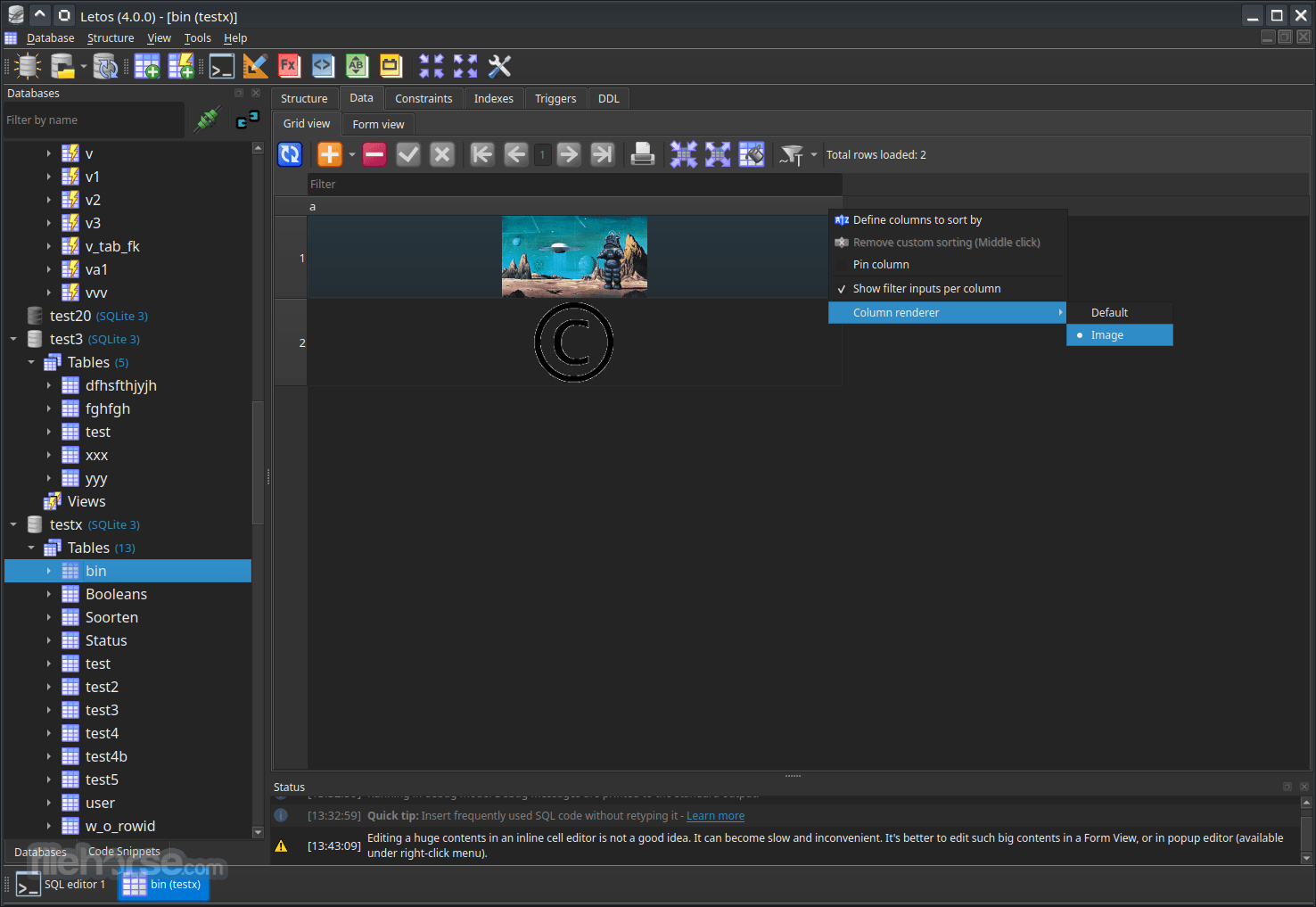
Task: Insert a new row with orange plus
Action: [x=330, y=154]
